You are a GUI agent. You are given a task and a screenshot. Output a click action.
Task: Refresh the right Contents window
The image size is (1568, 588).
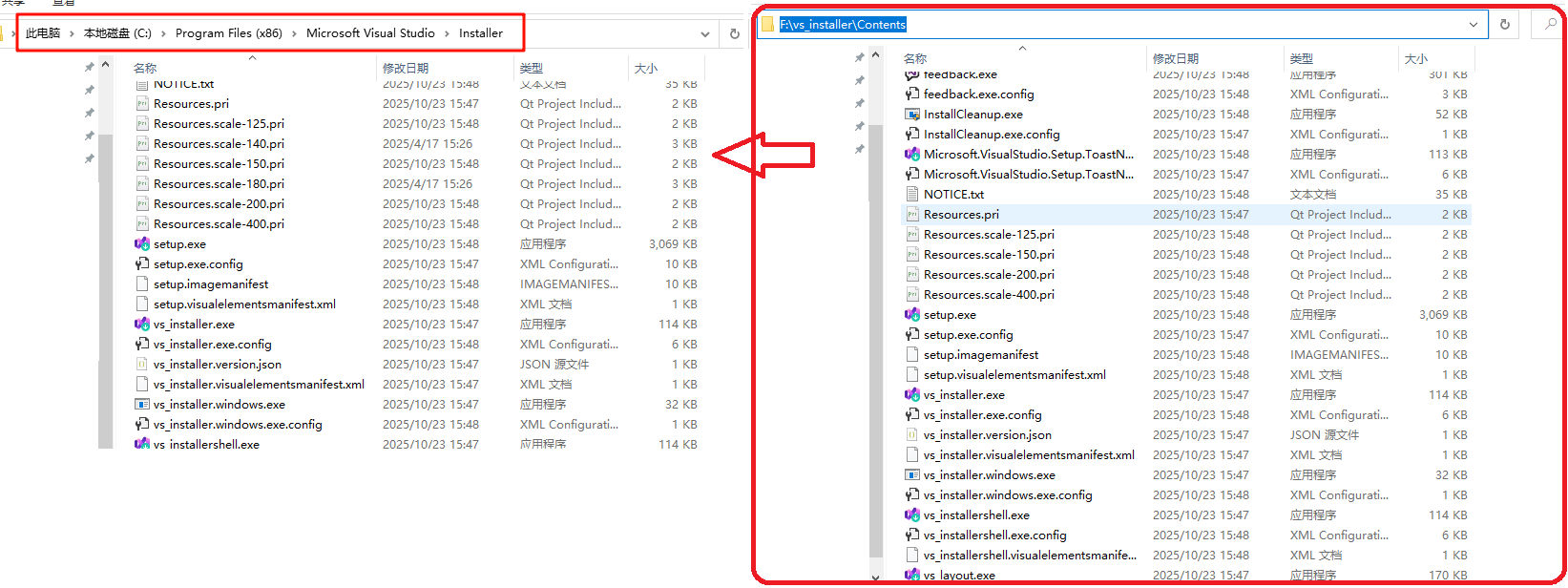(x=1505, y=24)
